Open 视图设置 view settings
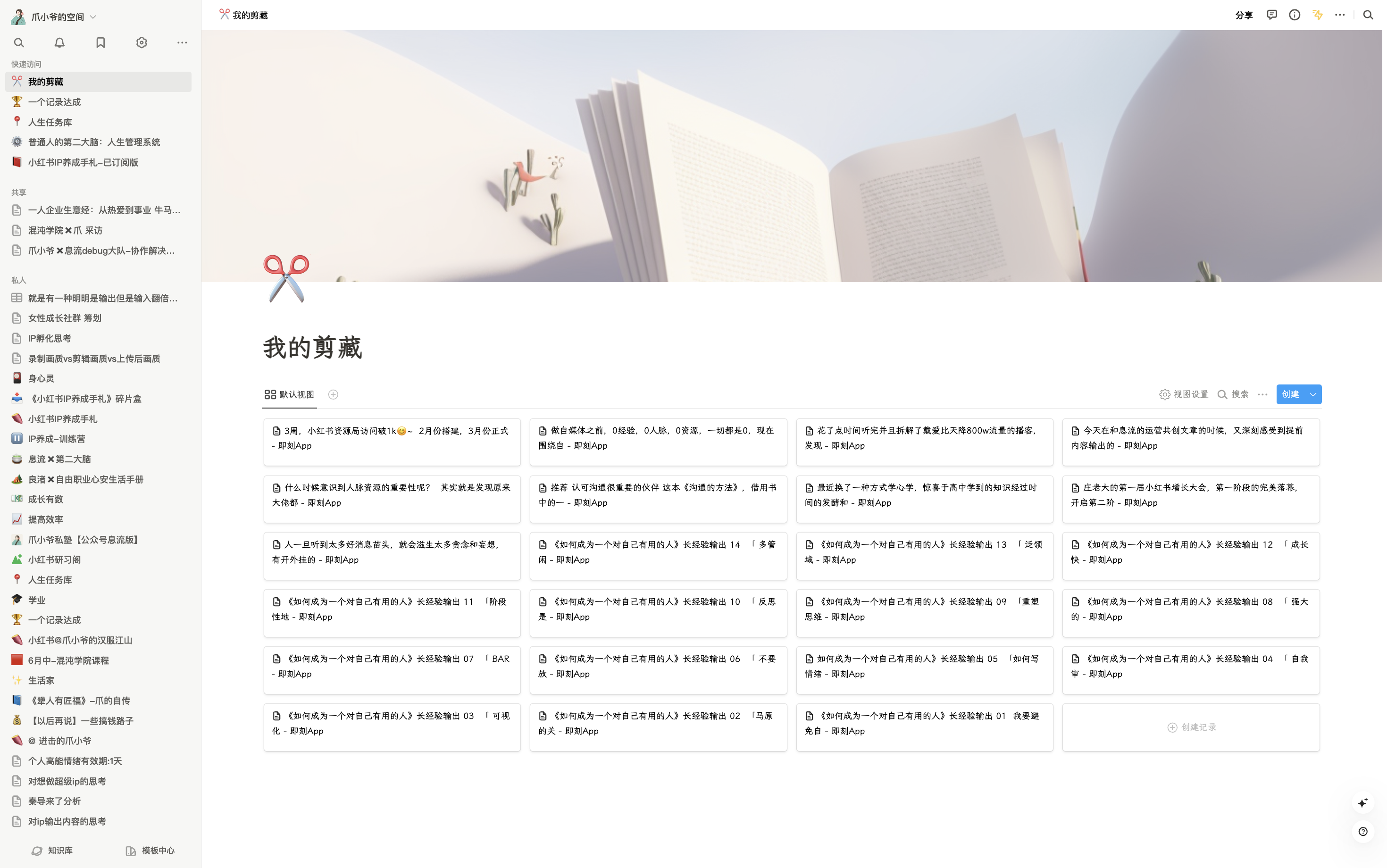 point(1184,394)
